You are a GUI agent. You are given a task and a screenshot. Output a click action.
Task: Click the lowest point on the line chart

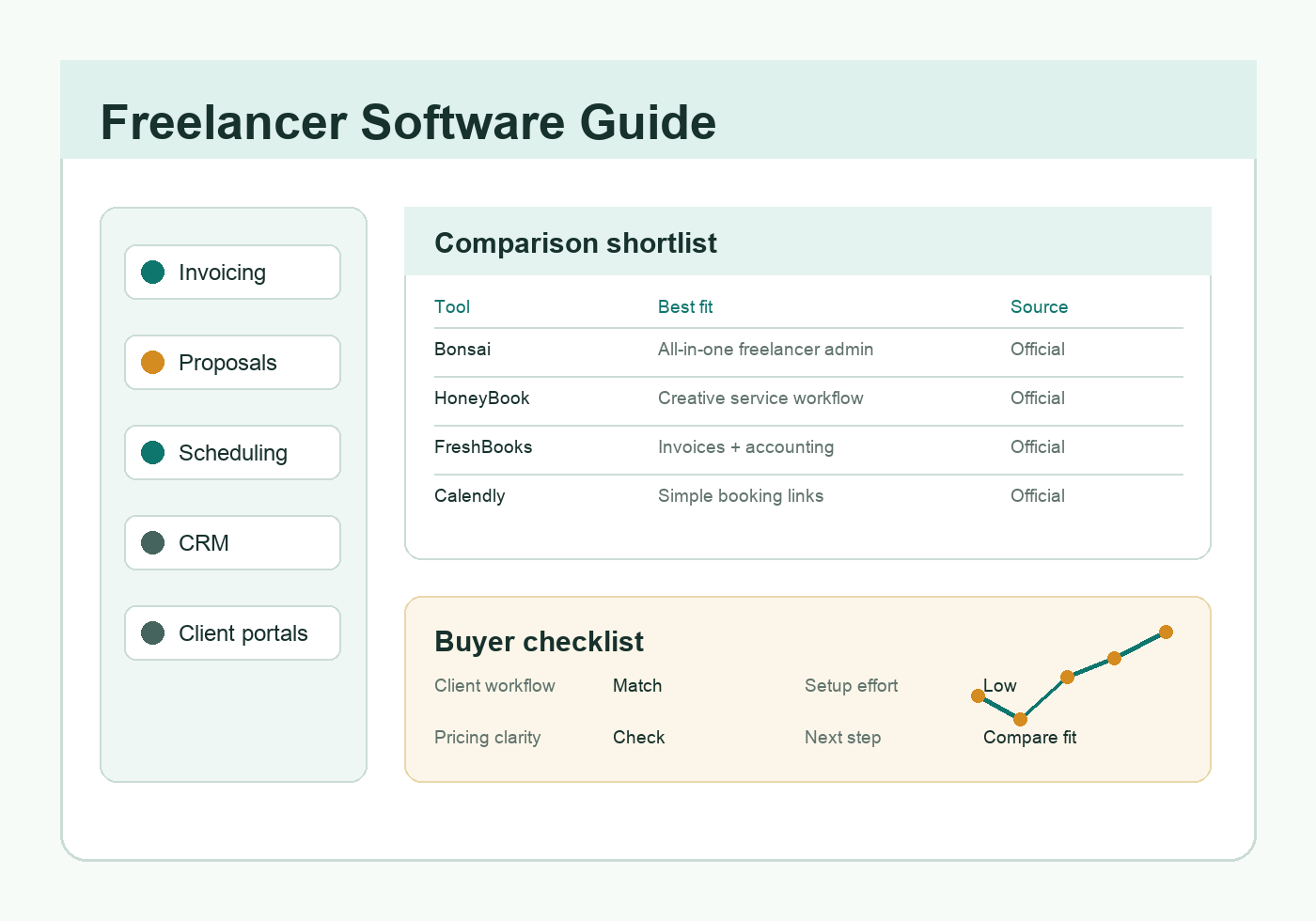pyautogui.click(x=1020, y=719)
